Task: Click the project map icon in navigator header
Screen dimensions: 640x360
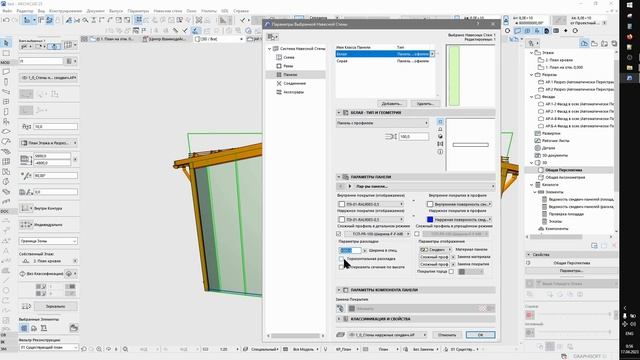Action: coord(584,43)
